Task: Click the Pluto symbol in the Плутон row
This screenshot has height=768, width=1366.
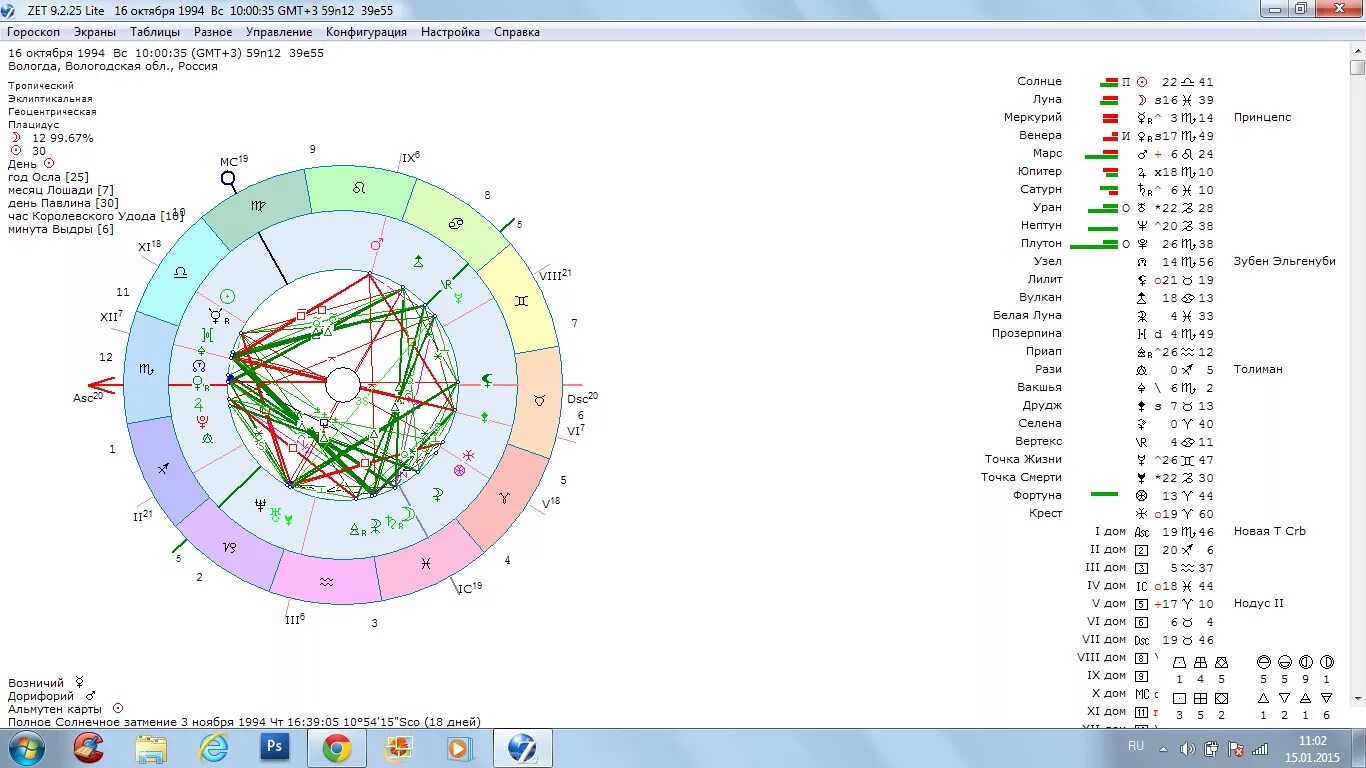Action: [x=1142, y=244]
